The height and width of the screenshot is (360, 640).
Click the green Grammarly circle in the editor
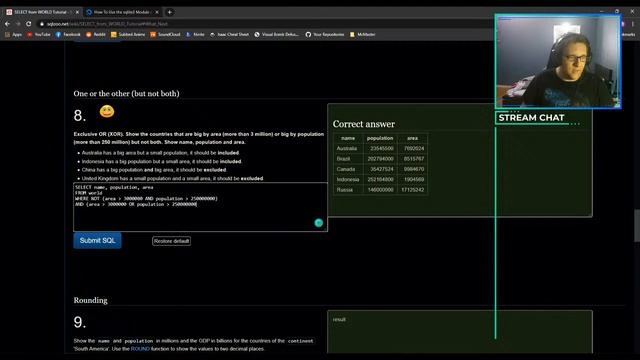319,222
